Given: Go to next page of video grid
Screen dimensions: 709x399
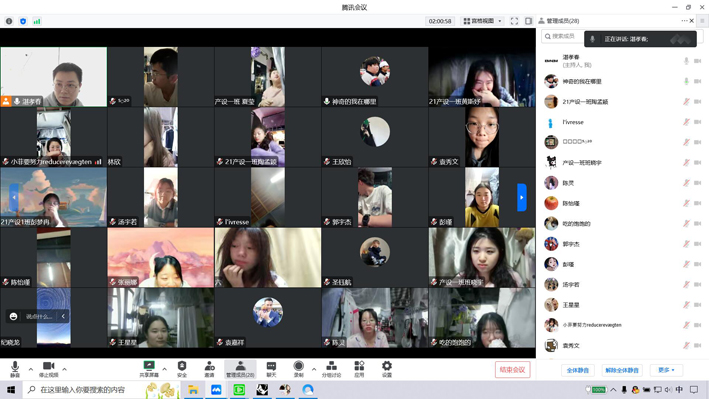Looking at the screenshot, I should pos(521,197).
